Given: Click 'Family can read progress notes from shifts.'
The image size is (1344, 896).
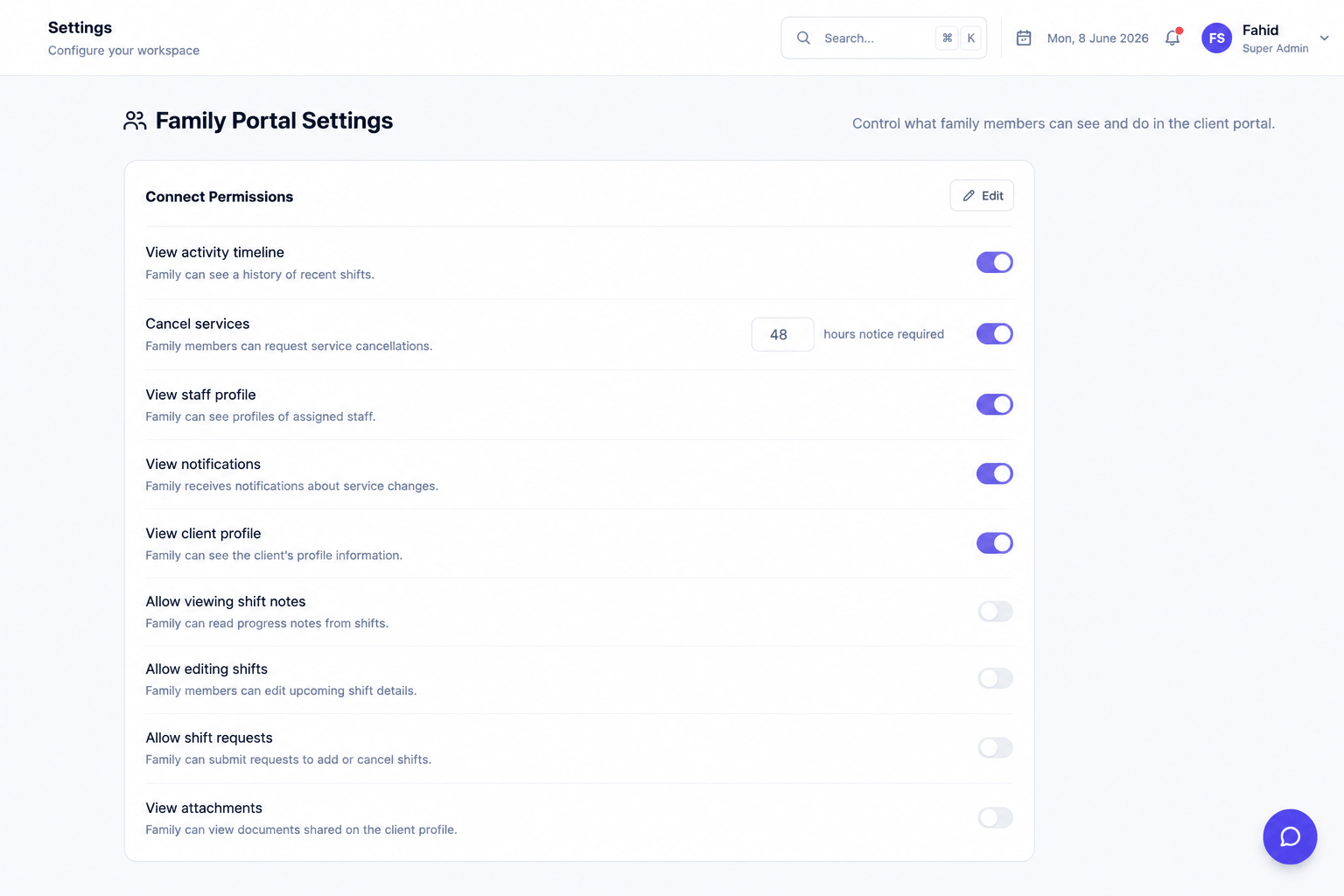Looking at the screenshot, I should (x=267, y=623).
